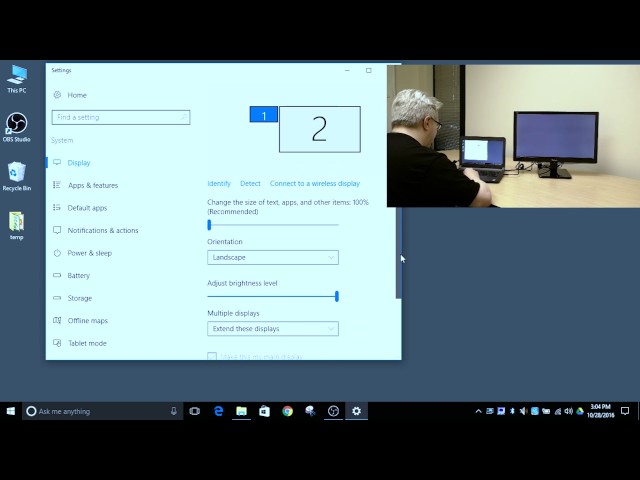
Task: Click the Google Drive tray icon
Action: click(580, 411)
